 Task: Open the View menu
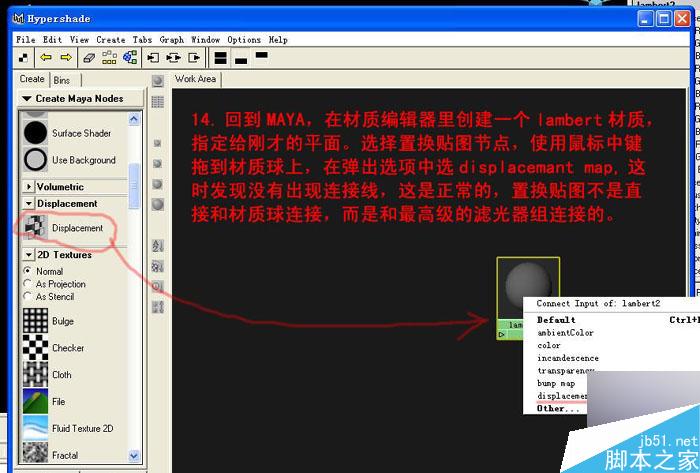(x=79, y=40)
